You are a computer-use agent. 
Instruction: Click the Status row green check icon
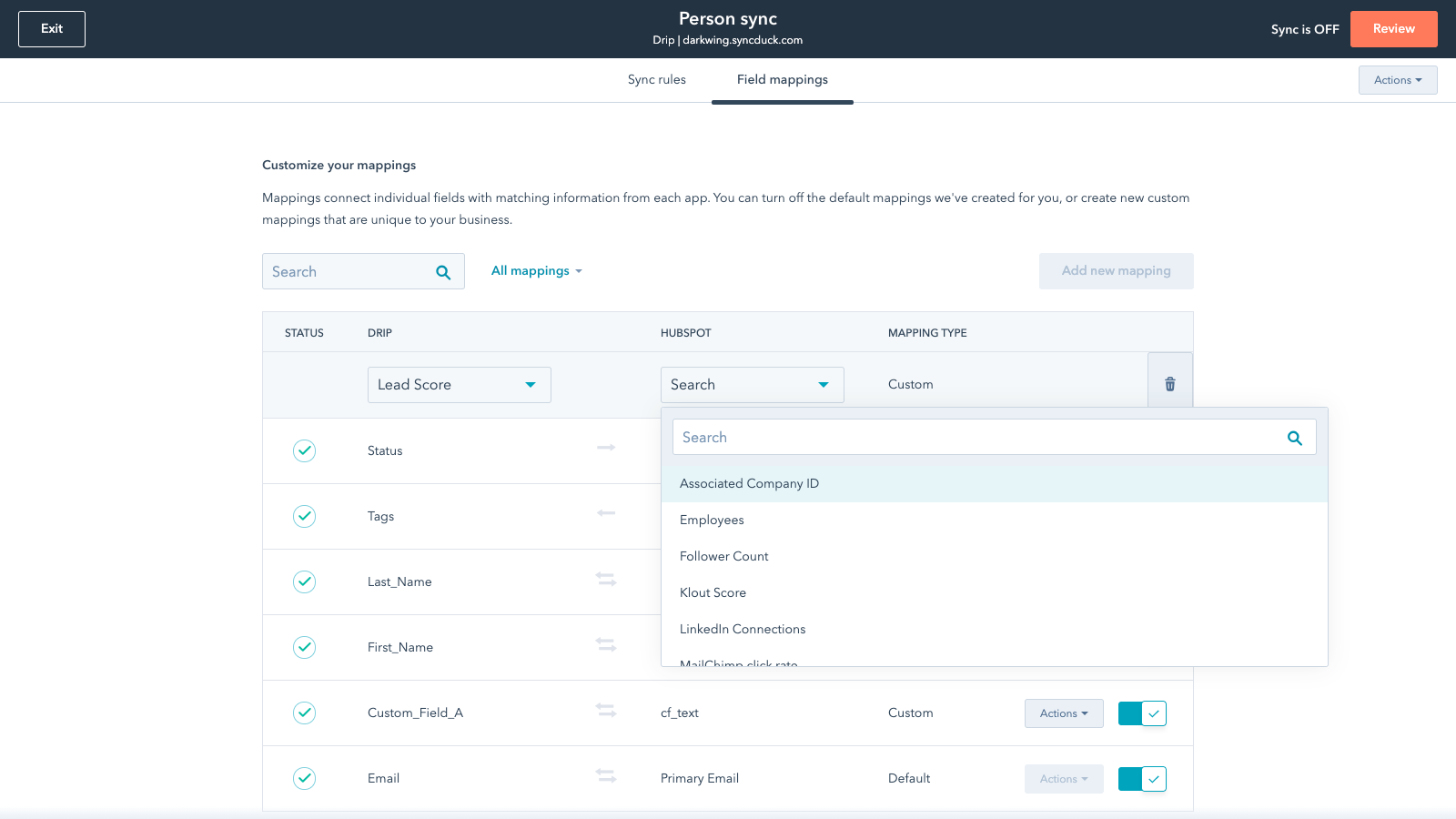pos(304,450)
